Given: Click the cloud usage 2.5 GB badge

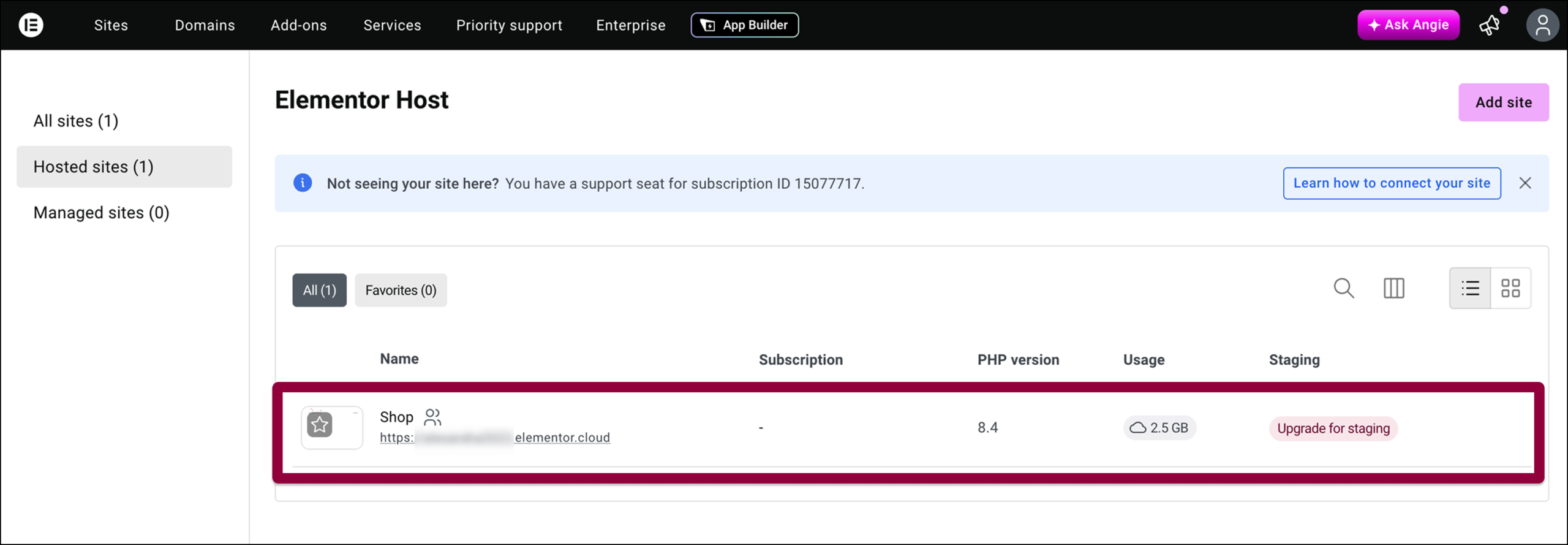Looking at the screenshot, I should (x=1159, y=428).
